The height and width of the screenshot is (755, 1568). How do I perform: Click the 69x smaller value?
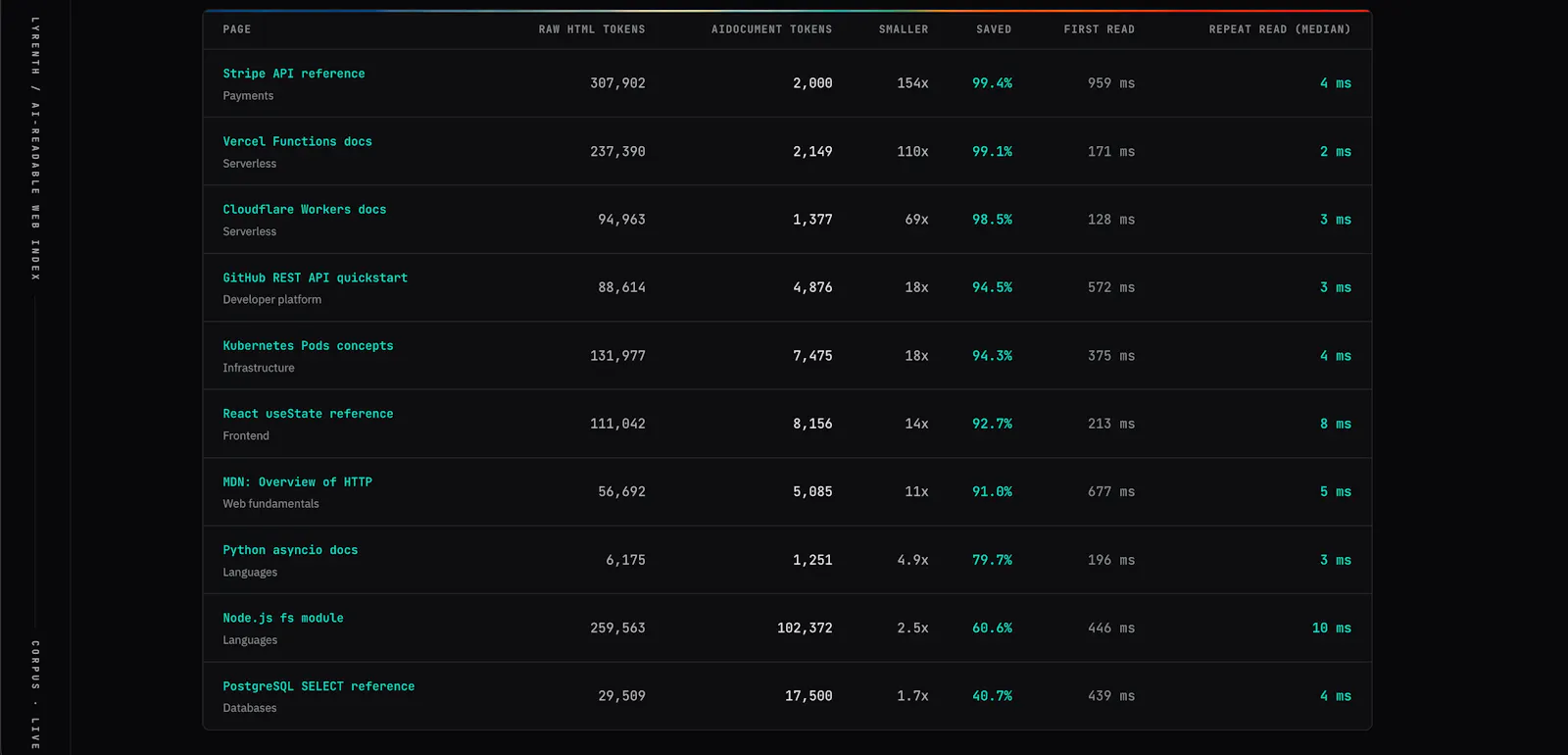(916, 220)
